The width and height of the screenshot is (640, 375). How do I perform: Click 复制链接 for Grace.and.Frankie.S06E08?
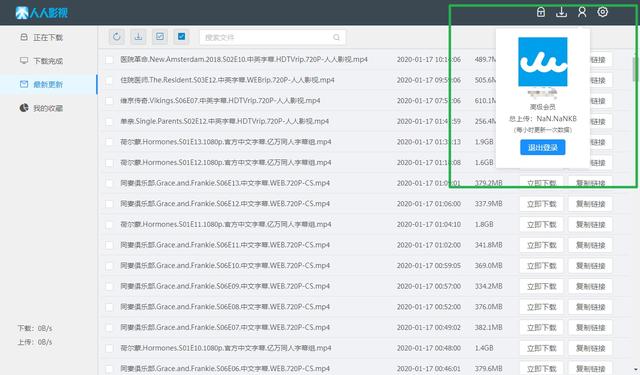(590, 307)
